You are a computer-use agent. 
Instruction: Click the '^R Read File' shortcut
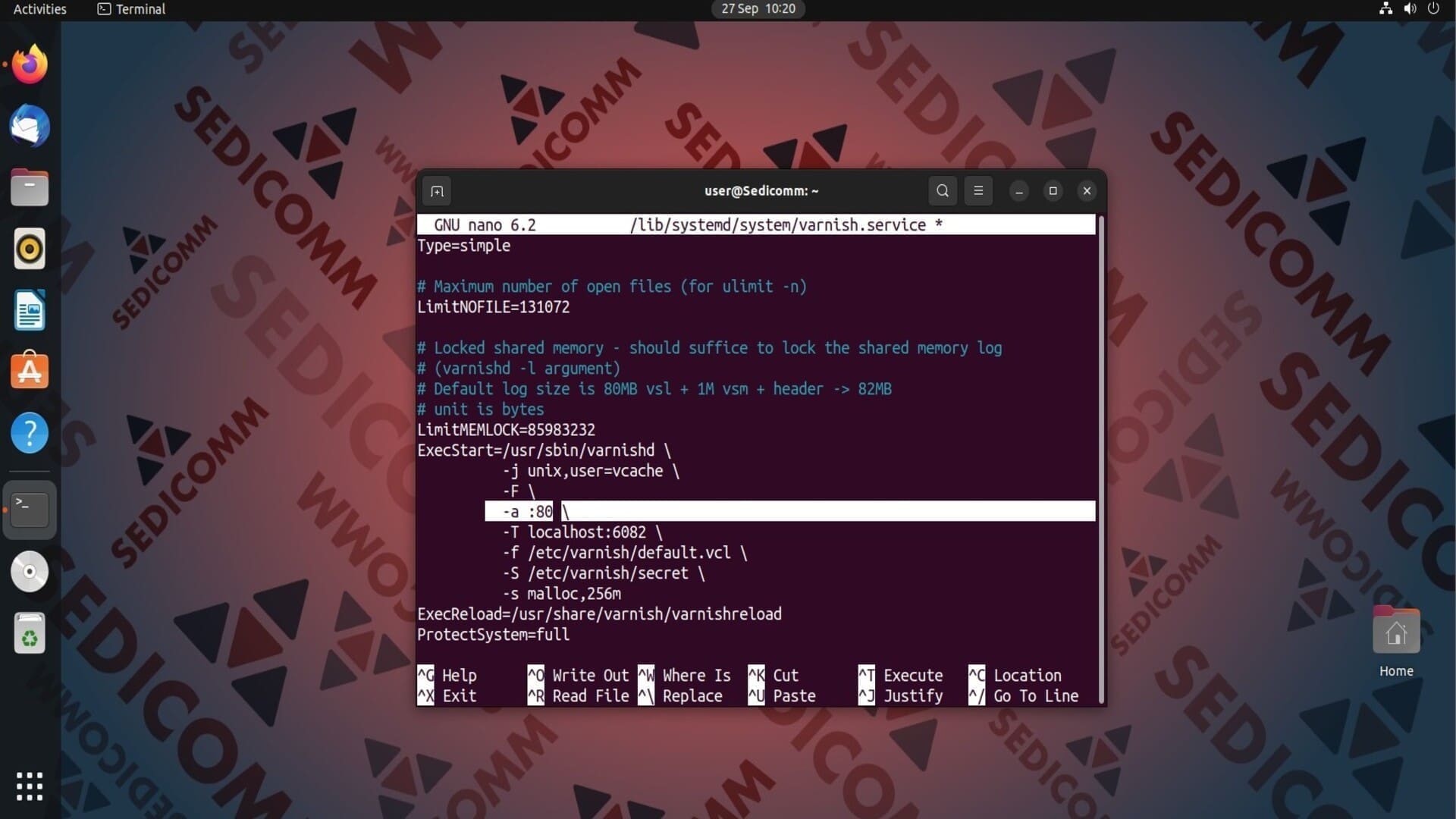579,695
